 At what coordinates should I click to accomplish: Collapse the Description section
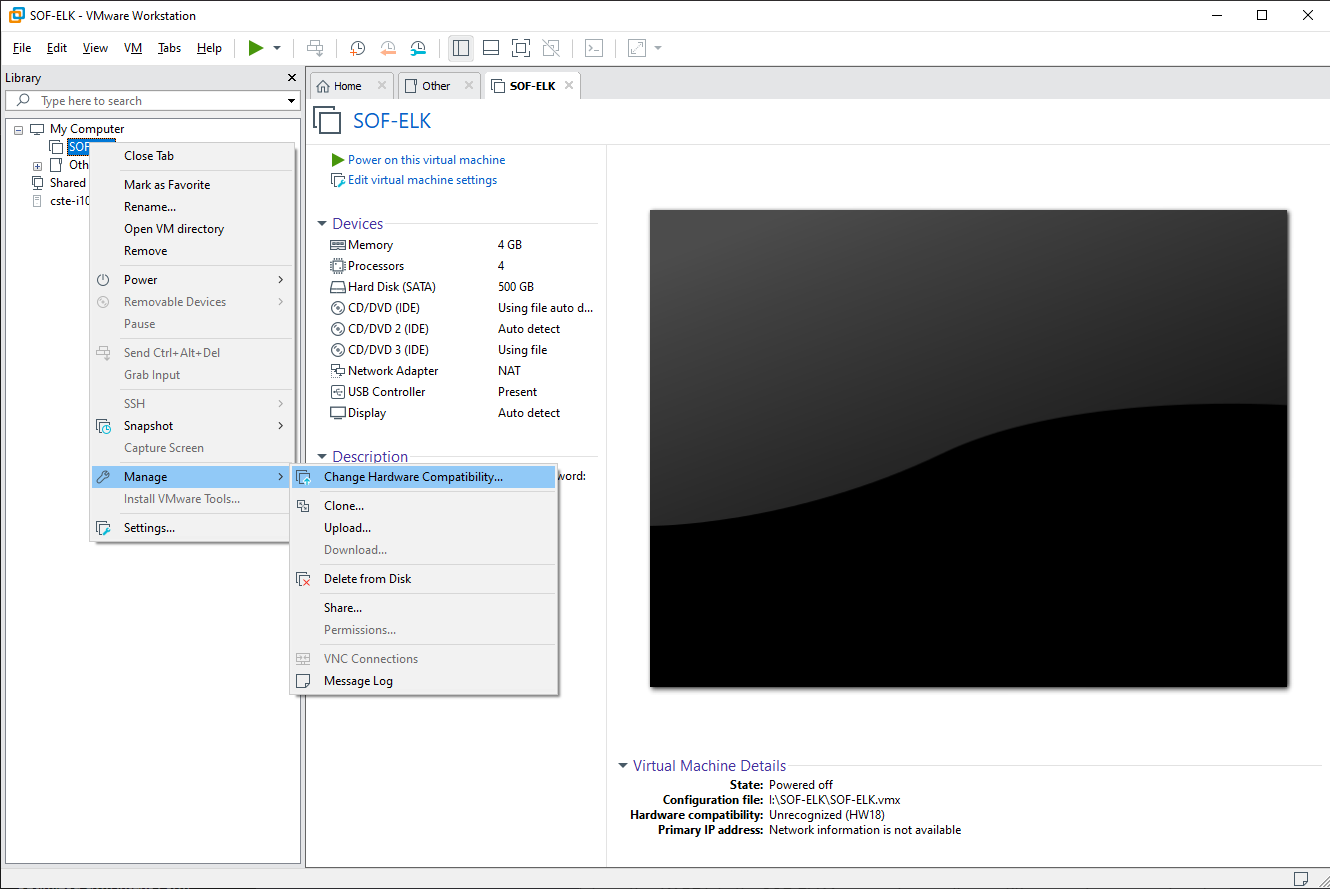tap(323, 457)
